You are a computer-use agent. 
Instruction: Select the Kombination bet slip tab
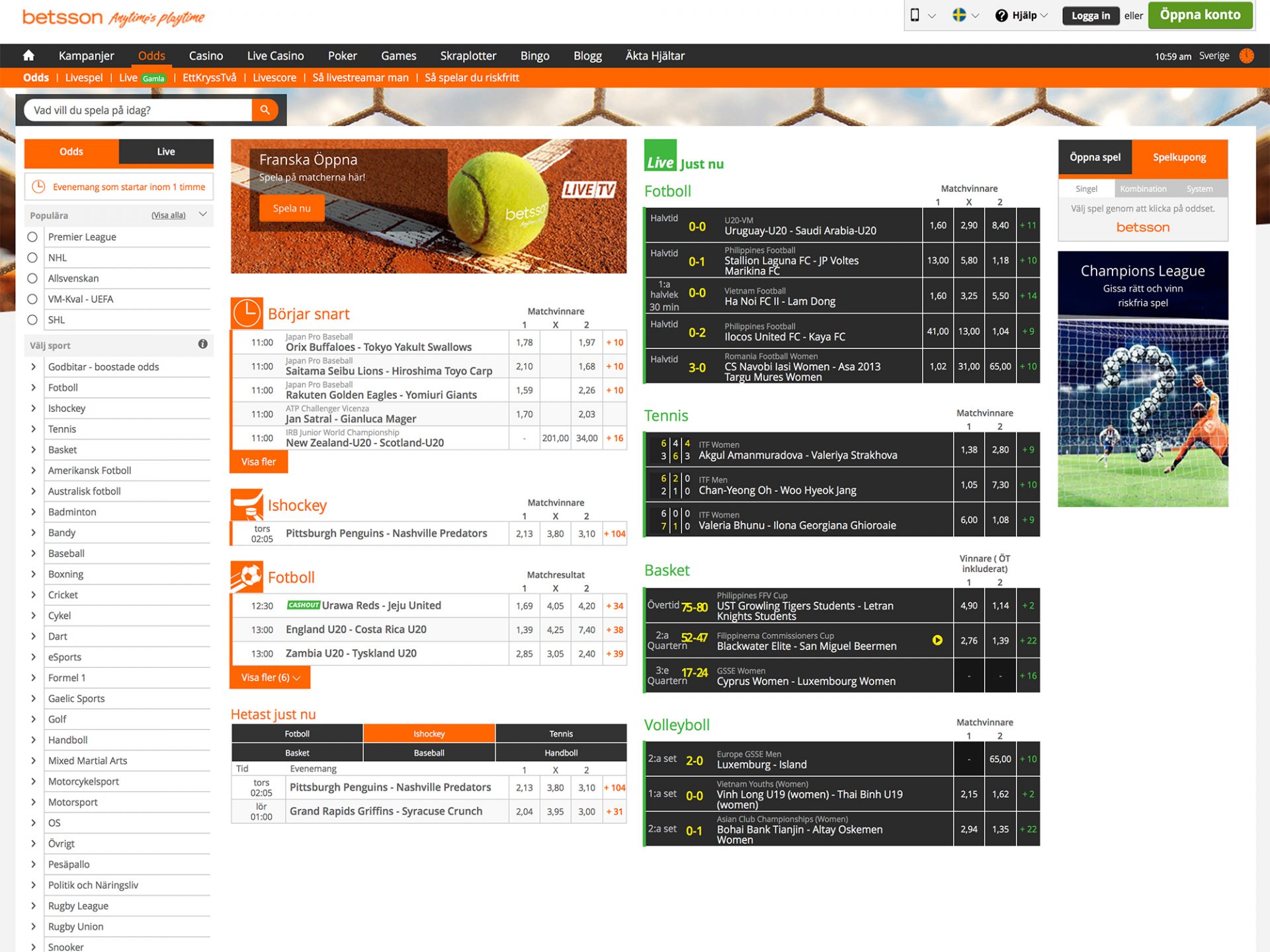tap(1143, 189)
